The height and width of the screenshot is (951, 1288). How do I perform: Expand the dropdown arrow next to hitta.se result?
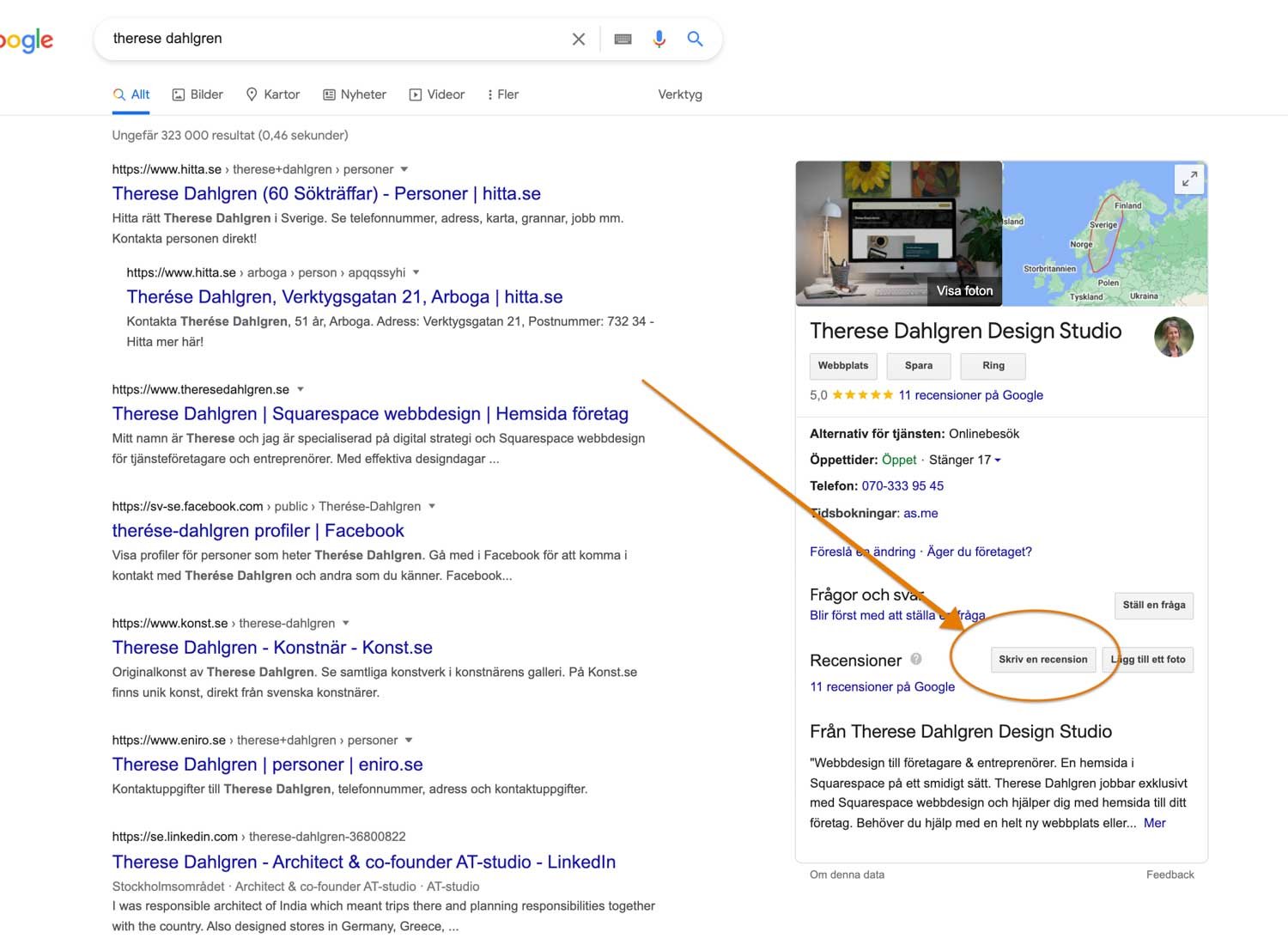point(404,169)
